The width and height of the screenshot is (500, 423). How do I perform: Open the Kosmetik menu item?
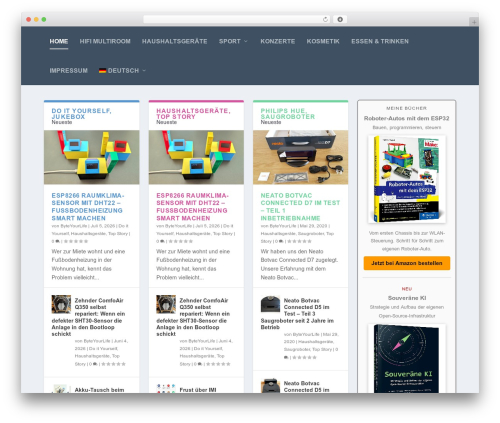point(323,41)
